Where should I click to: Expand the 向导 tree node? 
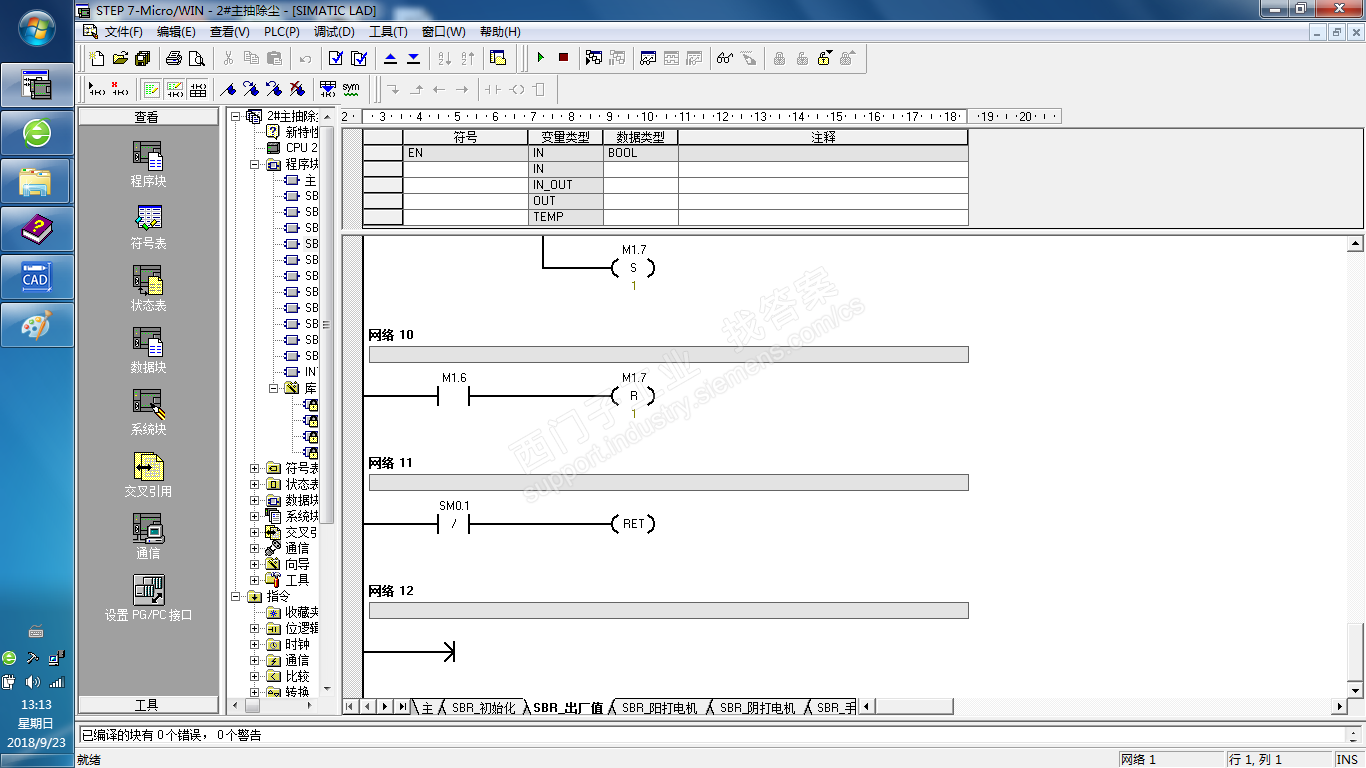coord(255,564)
